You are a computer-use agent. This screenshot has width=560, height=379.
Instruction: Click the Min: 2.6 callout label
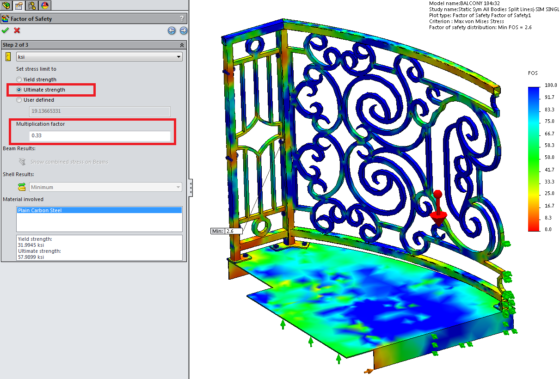tap(226, 231)
